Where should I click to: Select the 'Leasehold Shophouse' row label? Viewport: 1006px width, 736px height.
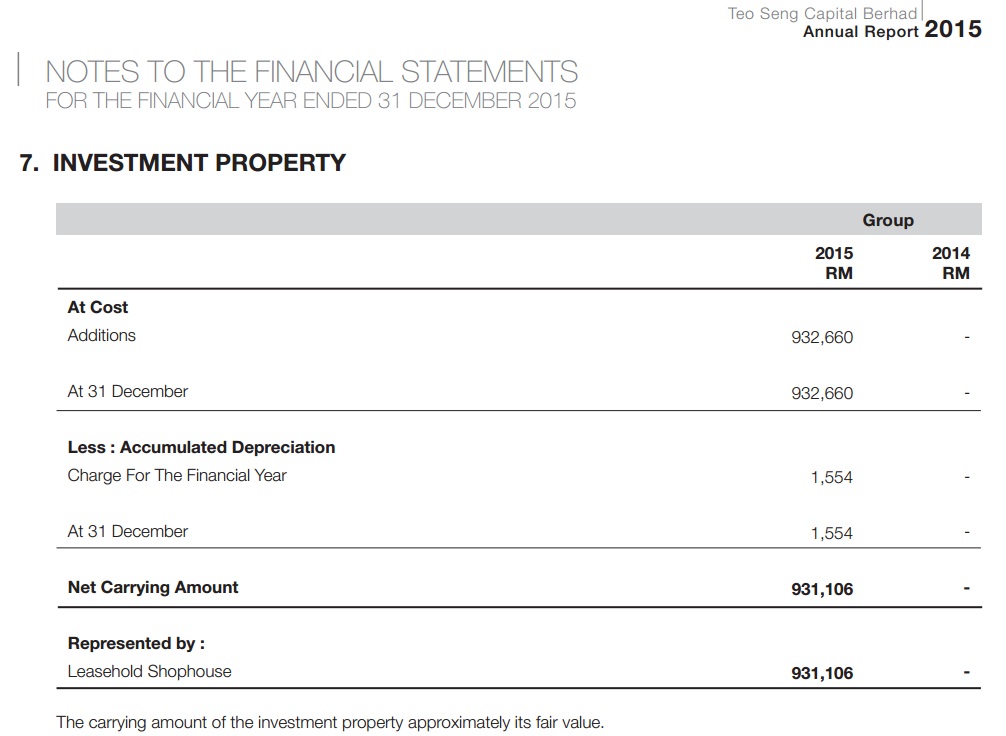[149, 671]
